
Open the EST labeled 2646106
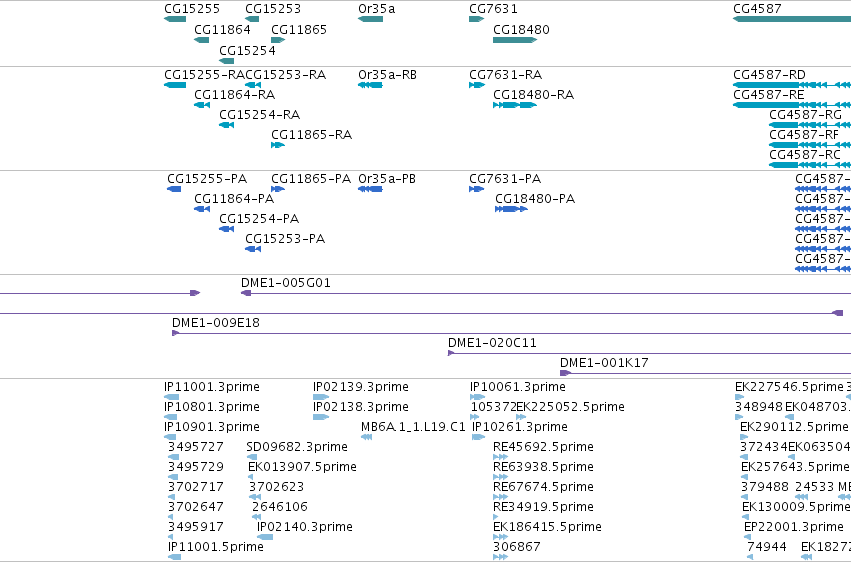point(280,507)
